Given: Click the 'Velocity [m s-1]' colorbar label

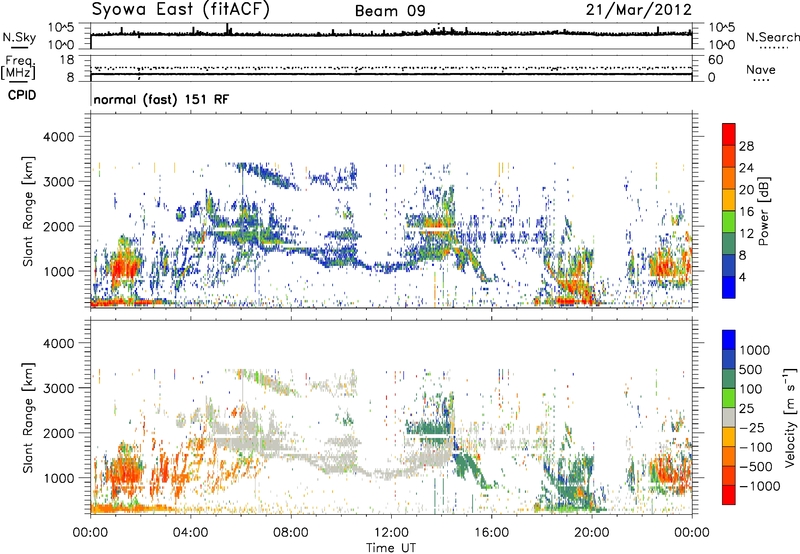Looking at the screenshot, I should point(790,417).
